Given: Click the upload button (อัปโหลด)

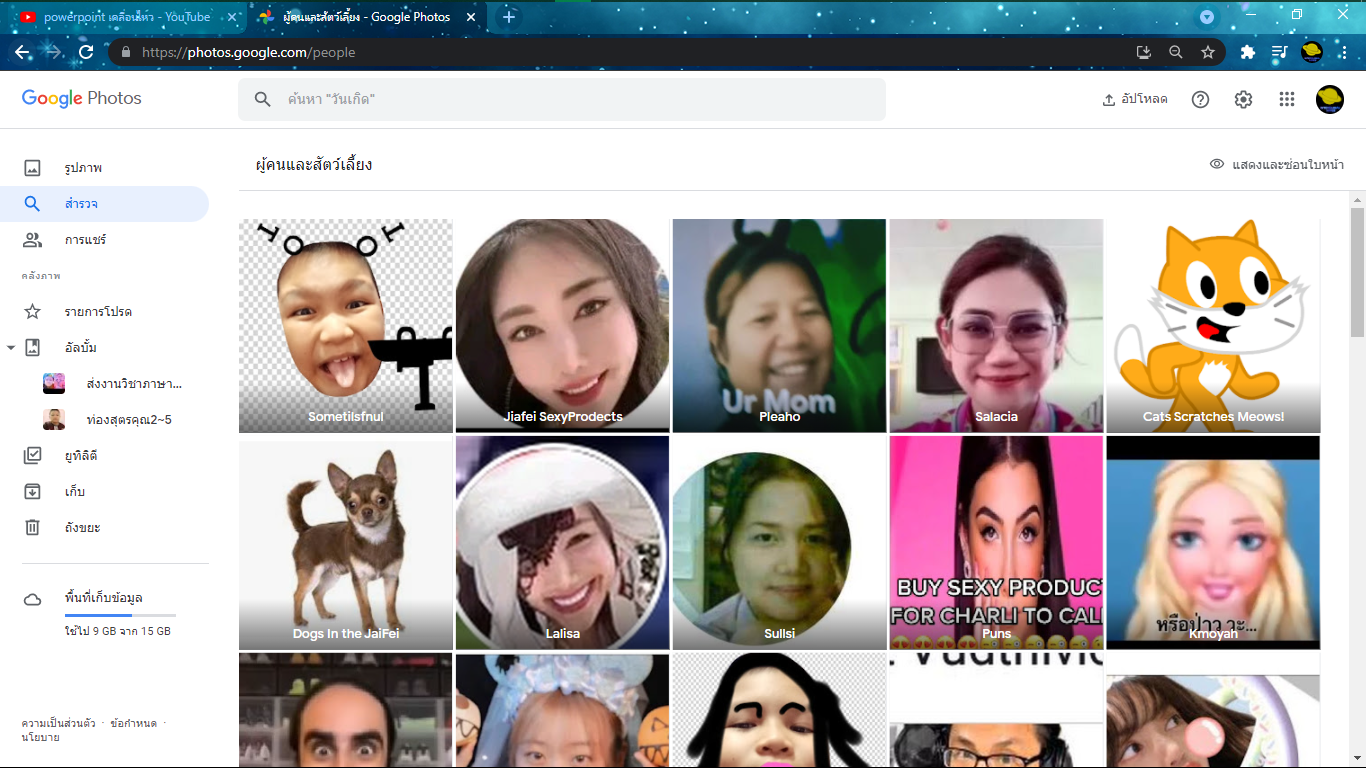Looking at the screenshot, I should point(1135,99).
